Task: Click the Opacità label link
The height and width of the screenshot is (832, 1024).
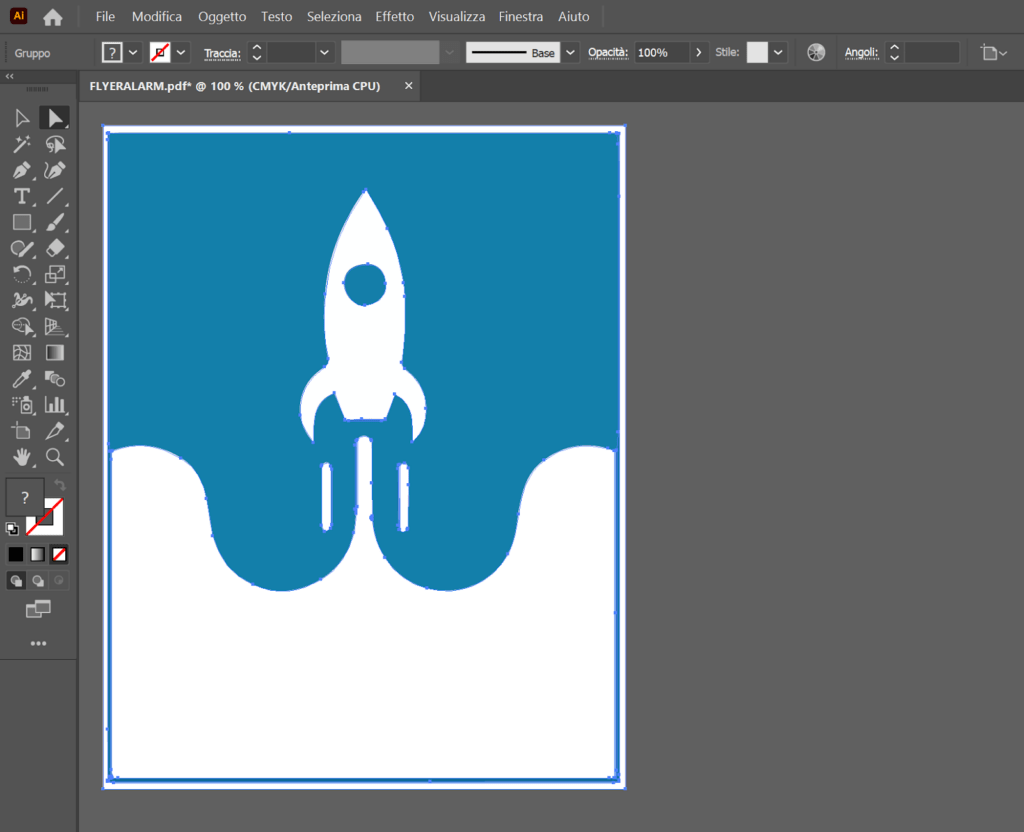Action: coord(607,53)
